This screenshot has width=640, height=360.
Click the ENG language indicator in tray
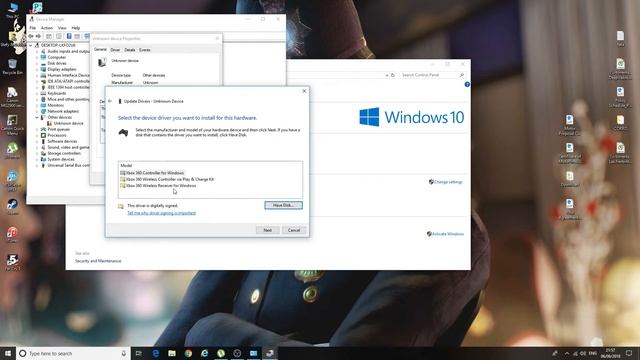pos(593,353)
